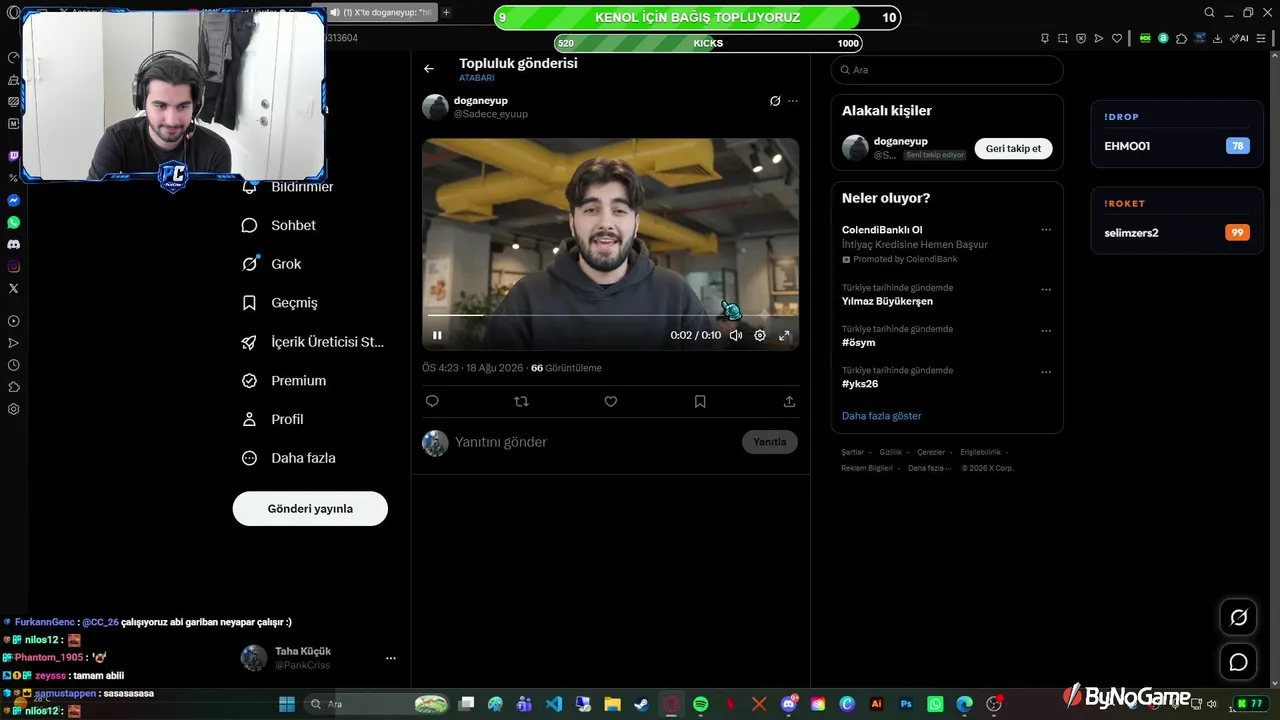The width and height of the screenshot is (1280, 720).
Task: Open the Gizlilik footer link
Action: click(890, 453)
